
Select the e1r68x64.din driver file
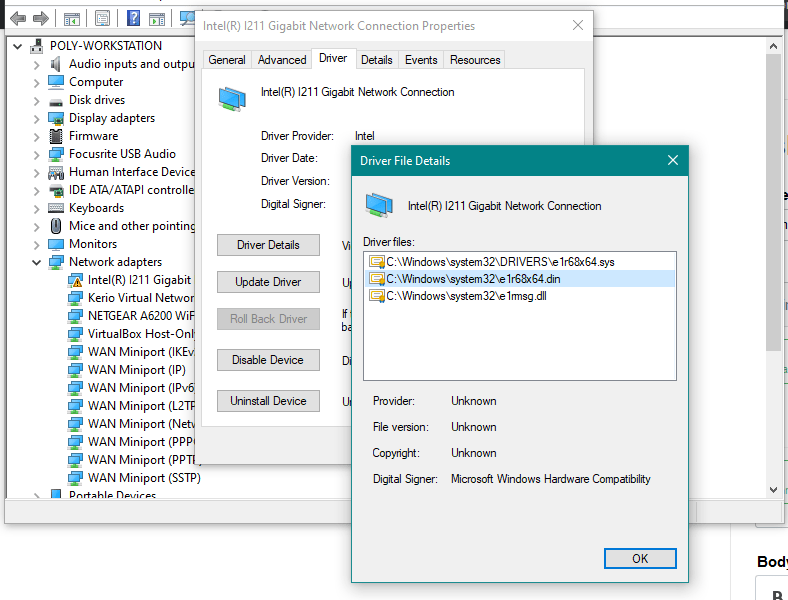(x=520, y=279)
